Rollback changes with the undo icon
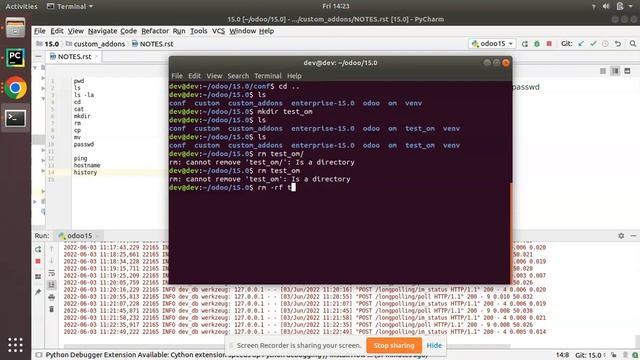 click(618, 44)
